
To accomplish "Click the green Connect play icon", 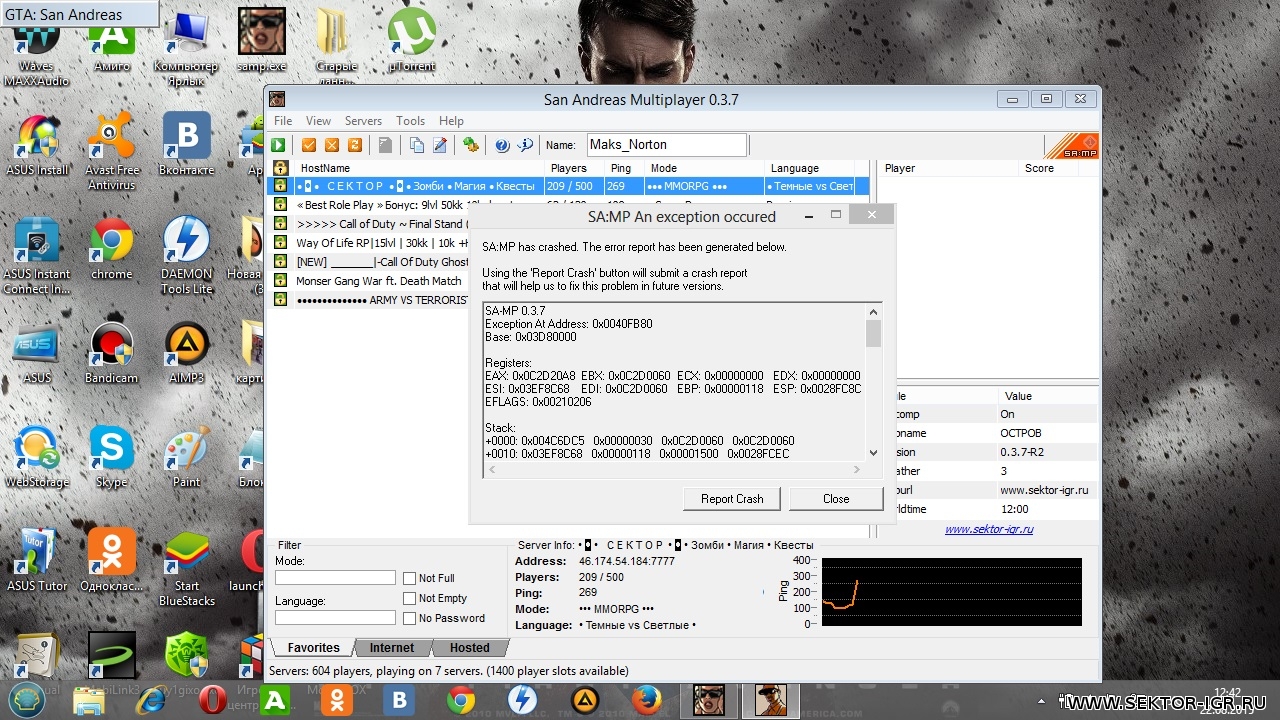I will (278, 145).
